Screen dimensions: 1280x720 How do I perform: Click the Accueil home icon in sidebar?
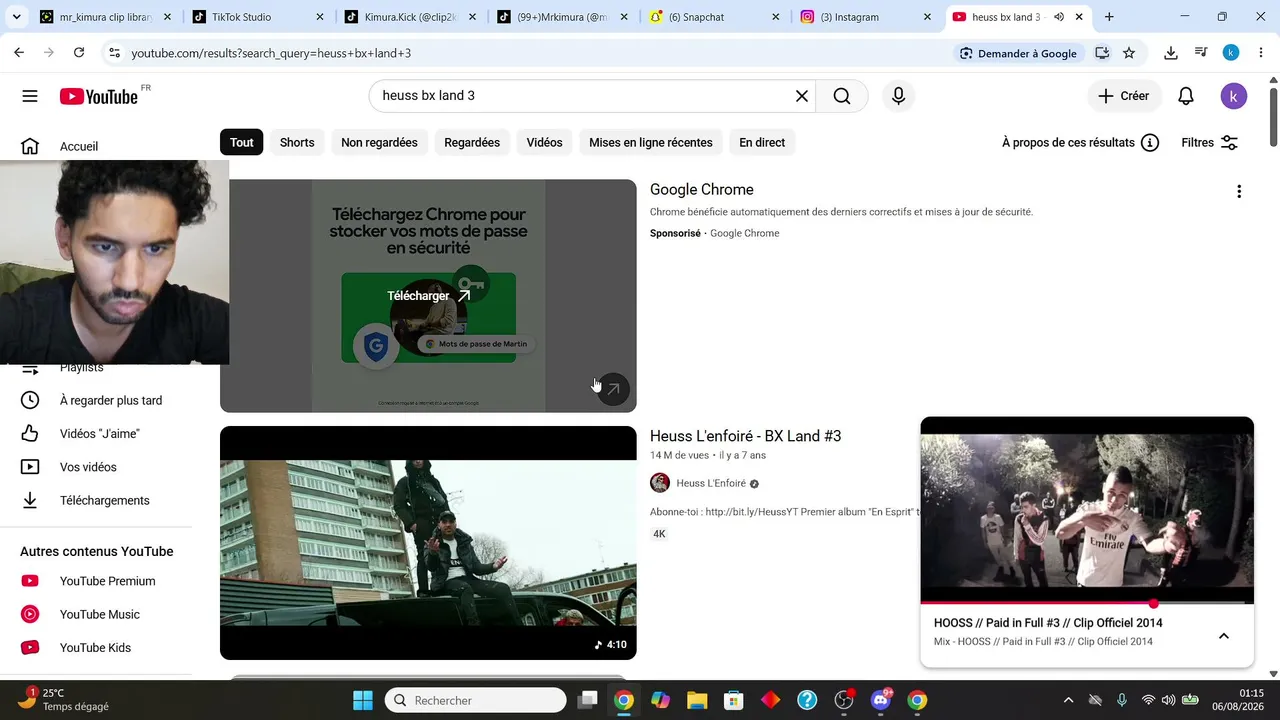pyautogui.click(x=30, y=146)
